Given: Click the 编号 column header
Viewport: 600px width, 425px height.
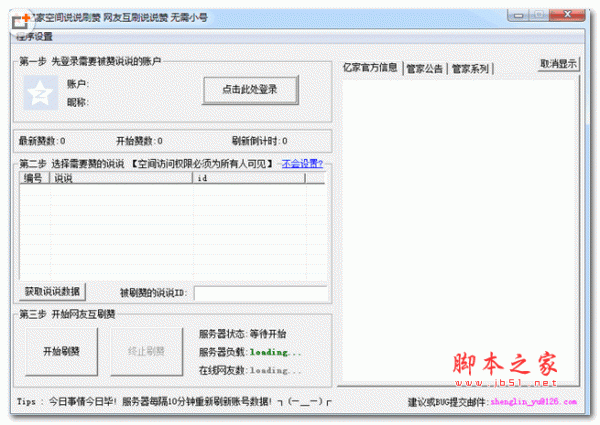Looking at the screenshot, I should [x=33, y=178].
